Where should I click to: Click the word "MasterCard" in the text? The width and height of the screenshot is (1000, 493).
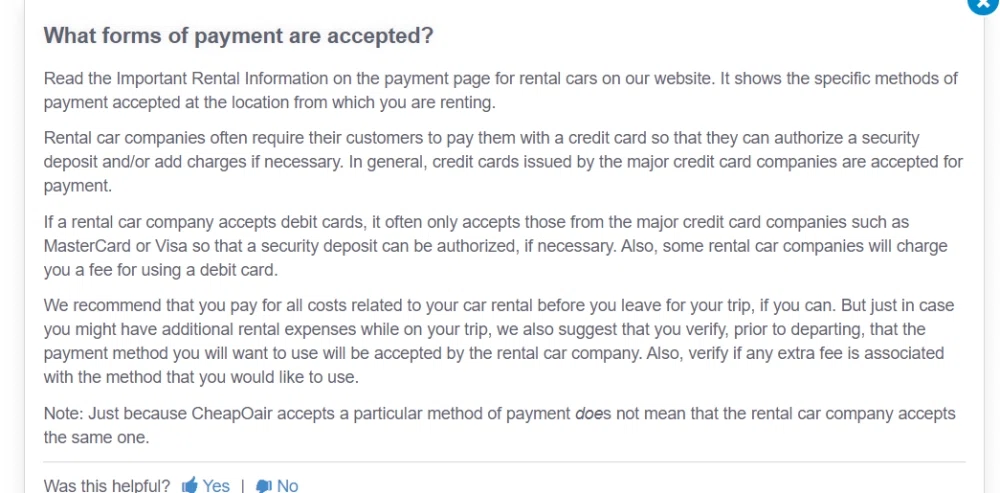(84, 246)
